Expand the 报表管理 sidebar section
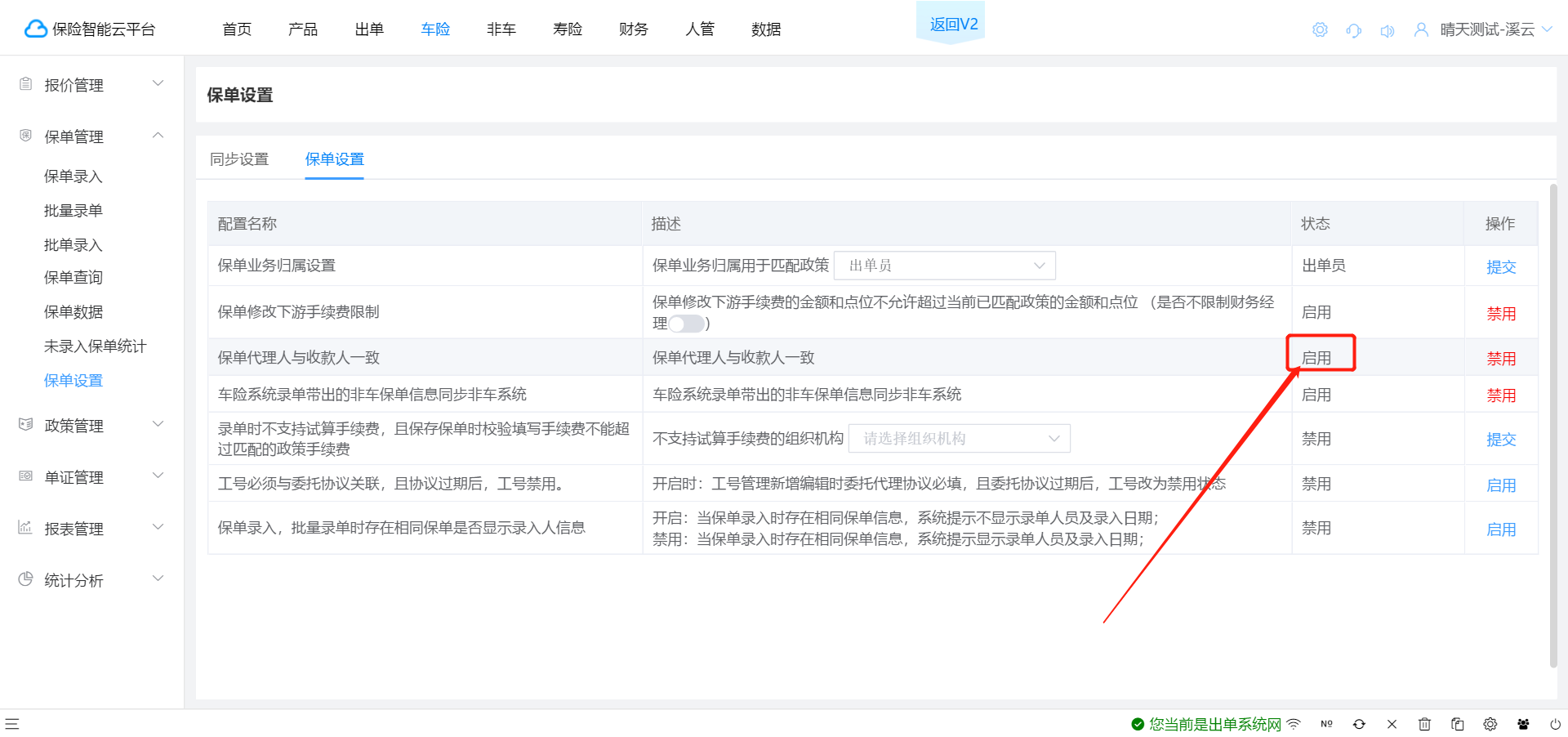The height and width of the screenshot is (737, 1568). pyautogui.click(x=158, y=527)
